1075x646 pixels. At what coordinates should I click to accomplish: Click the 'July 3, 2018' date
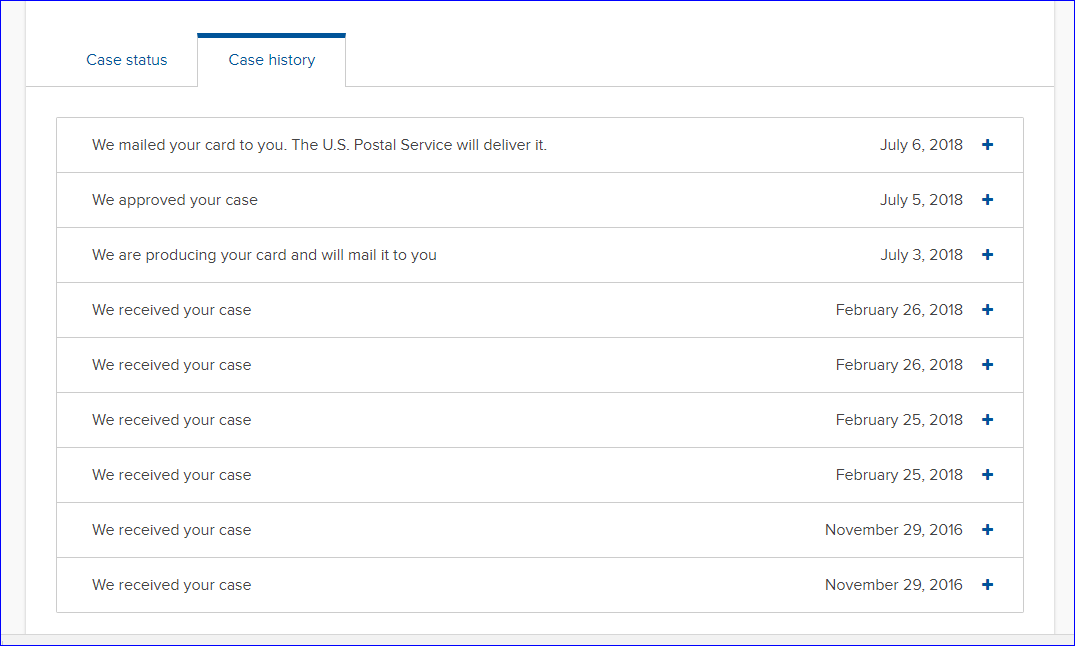[x=921, y=254]
